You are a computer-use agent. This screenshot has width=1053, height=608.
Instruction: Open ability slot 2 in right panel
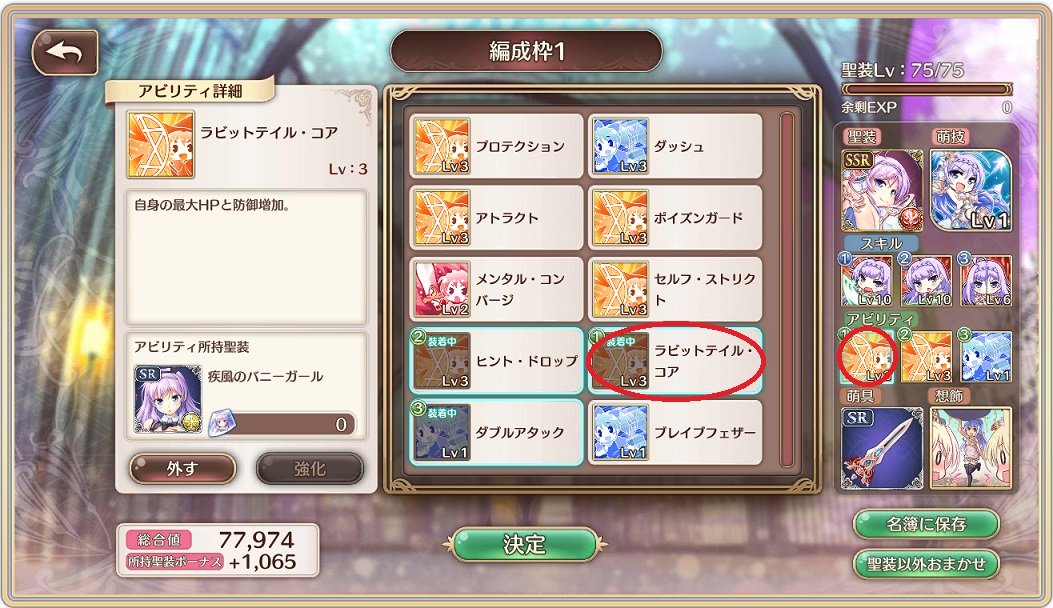tap(926, 356)
